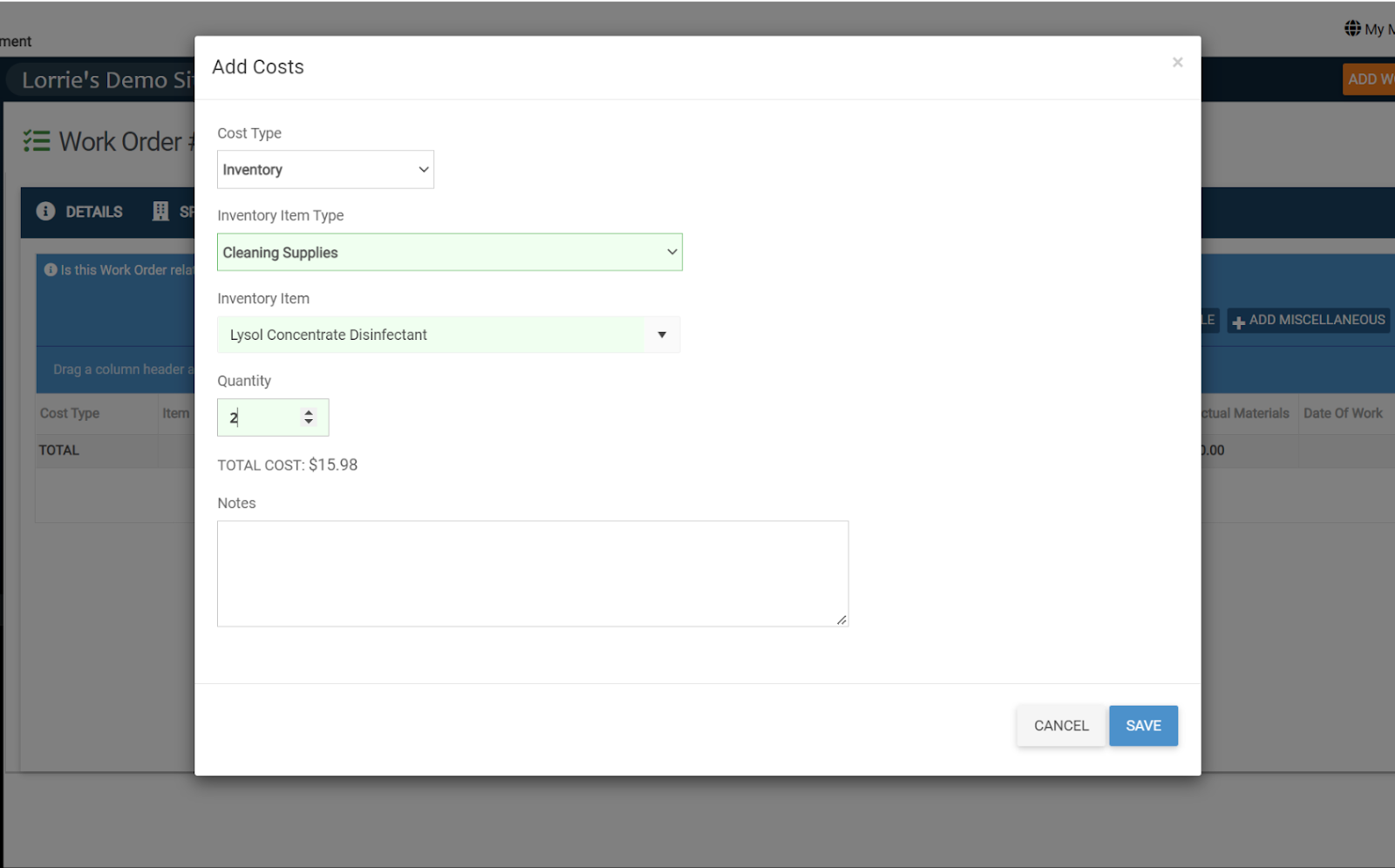Click the Details info icon
This screenshot has width=1395, height=868.
46,212
